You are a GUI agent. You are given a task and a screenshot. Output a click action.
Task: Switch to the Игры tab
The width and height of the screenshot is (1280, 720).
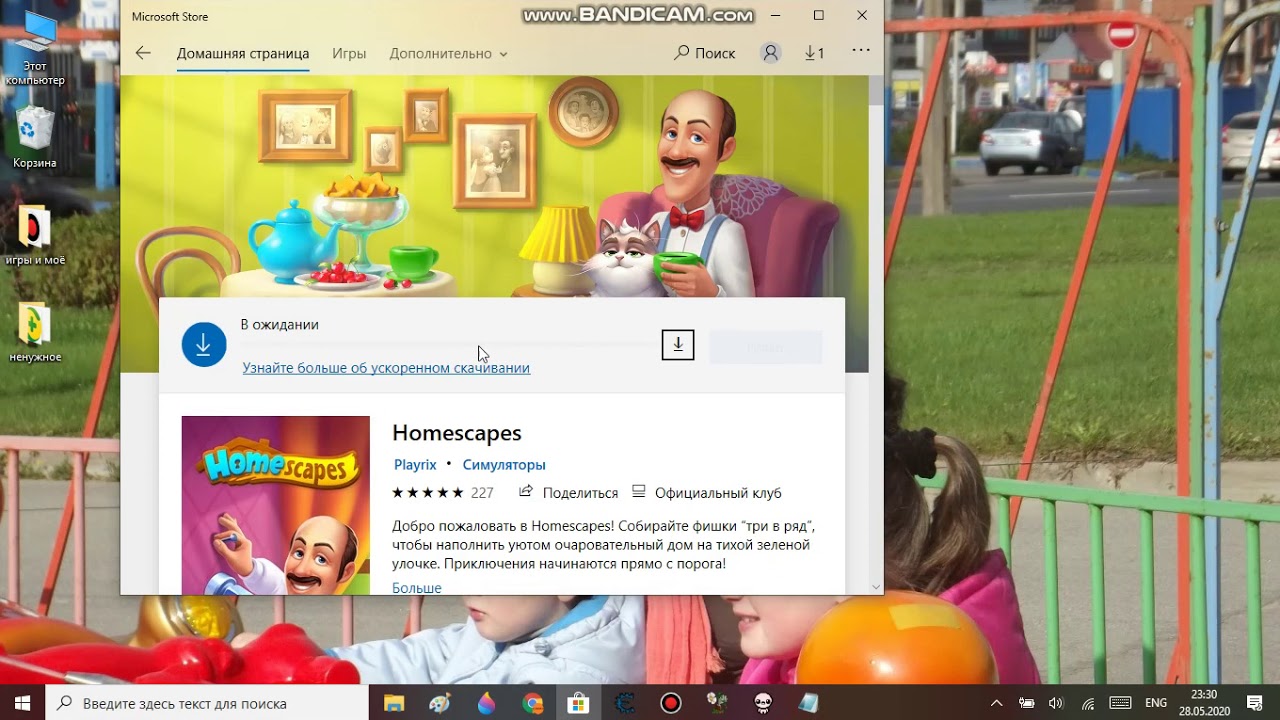(349, 53)
